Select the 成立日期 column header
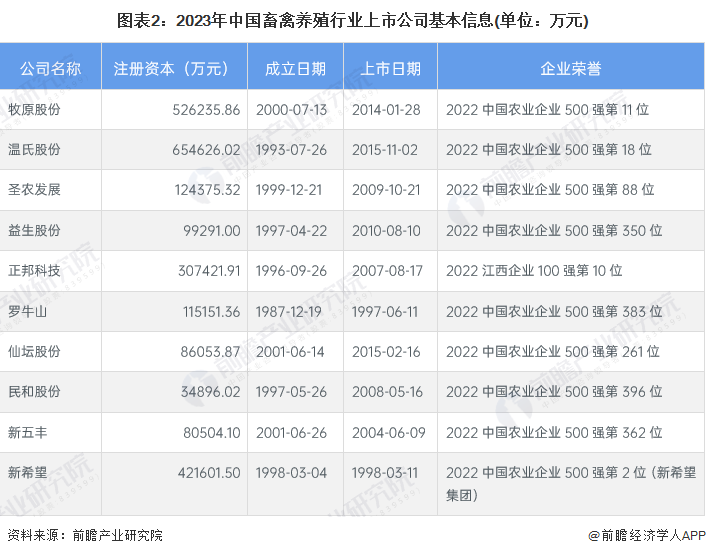Viewport: 706px width, 556px height. [x=295, y=68]
